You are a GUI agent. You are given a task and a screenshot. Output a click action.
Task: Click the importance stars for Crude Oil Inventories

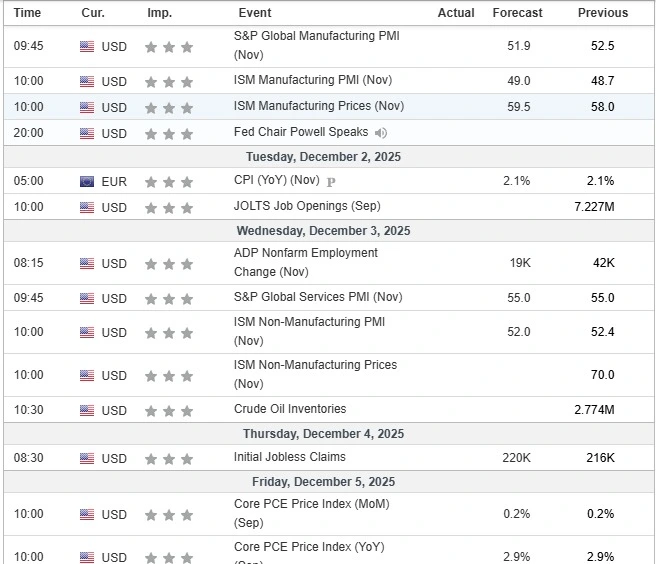pyautogui.click(x=168, y=410)
